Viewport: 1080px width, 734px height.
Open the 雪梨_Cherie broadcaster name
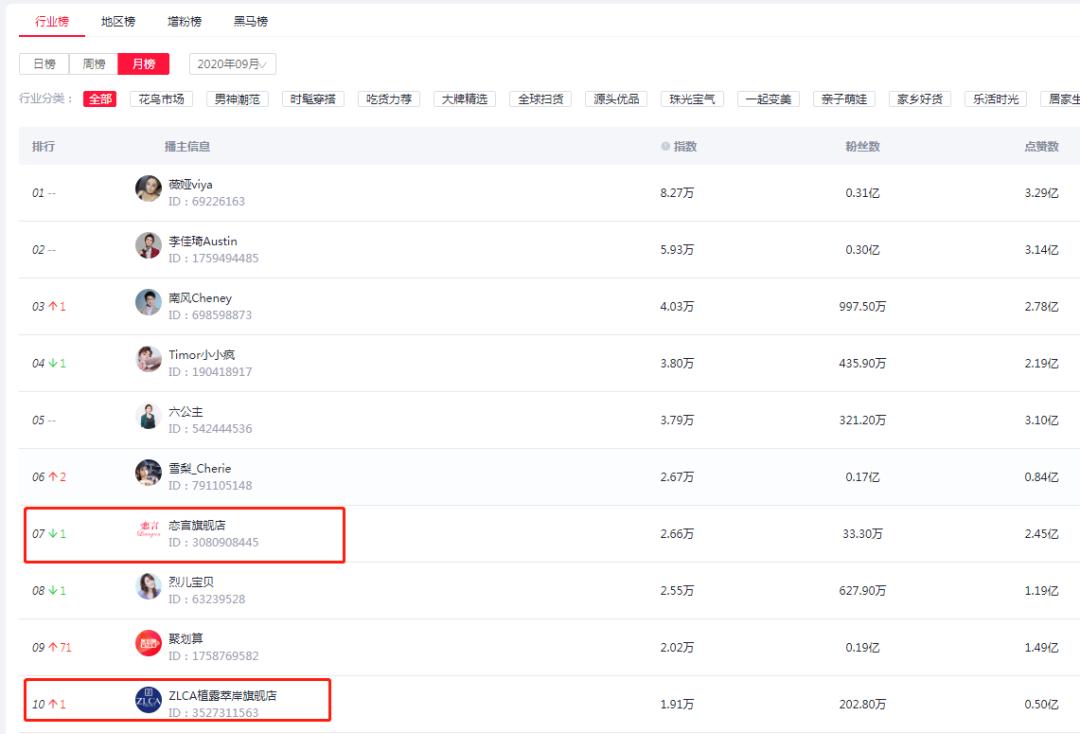[200, 468]
